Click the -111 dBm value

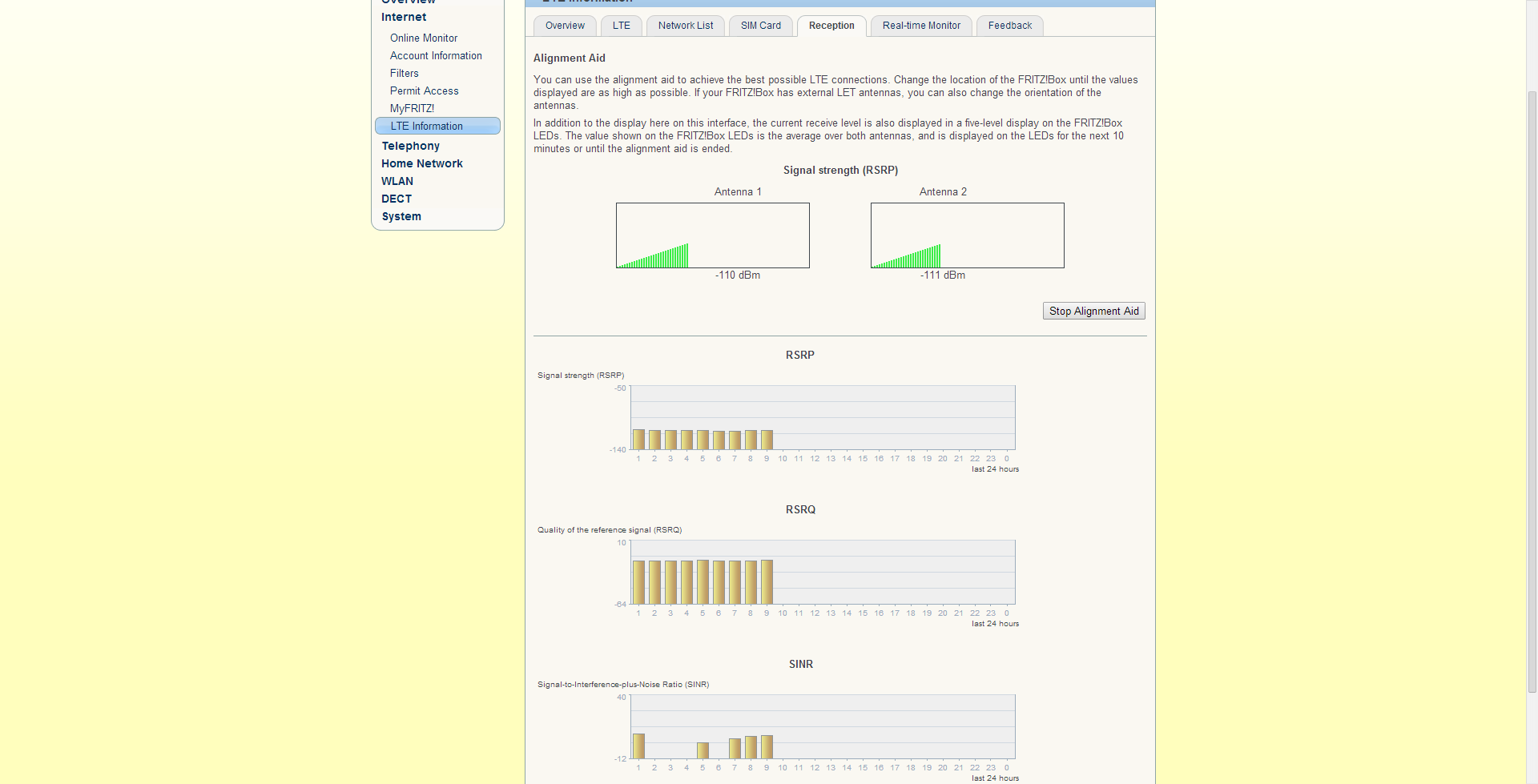tap(943, 275)
